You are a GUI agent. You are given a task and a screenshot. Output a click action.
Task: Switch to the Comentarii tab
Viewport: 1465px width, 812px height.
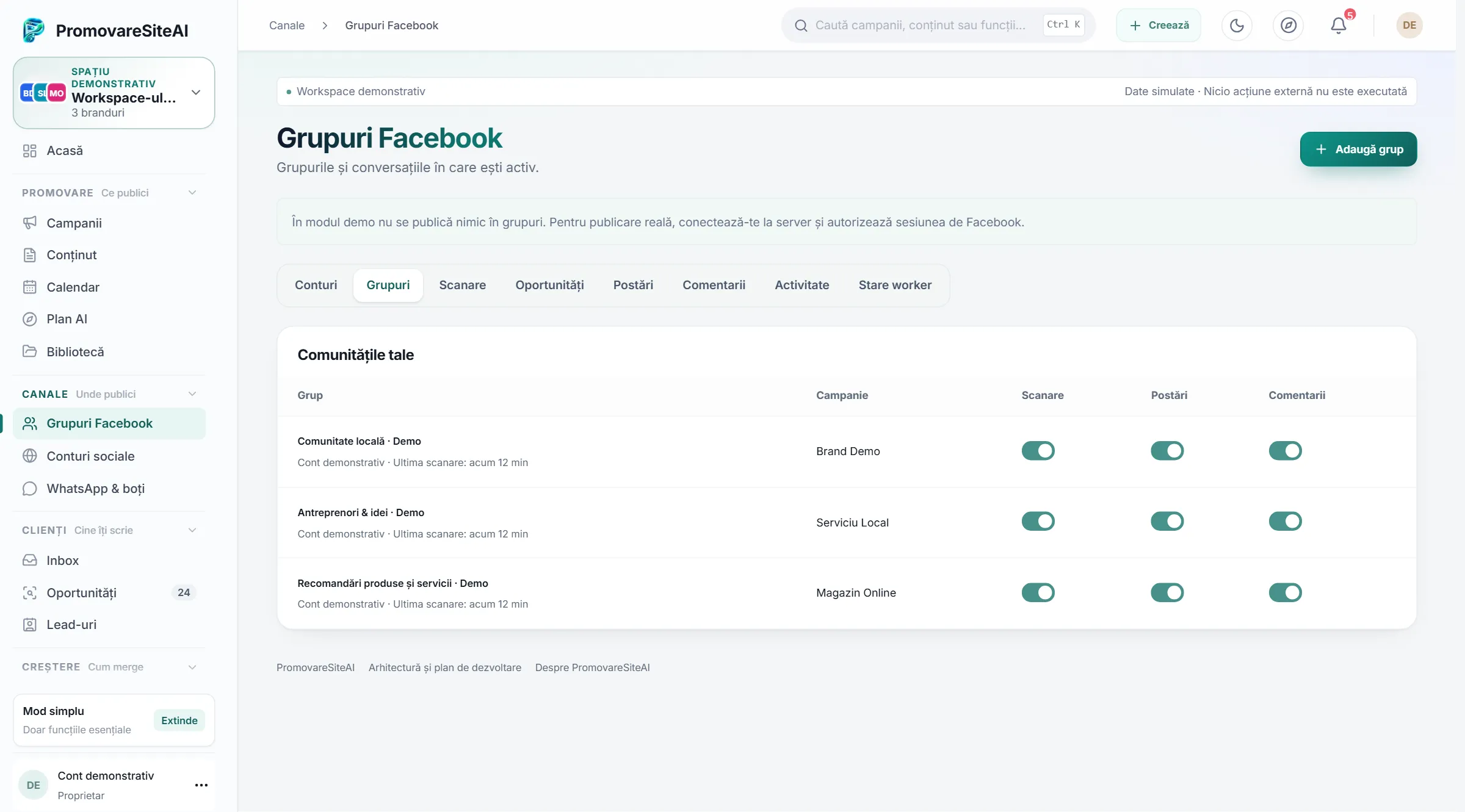pyautogui.click(x=714, y=285)
